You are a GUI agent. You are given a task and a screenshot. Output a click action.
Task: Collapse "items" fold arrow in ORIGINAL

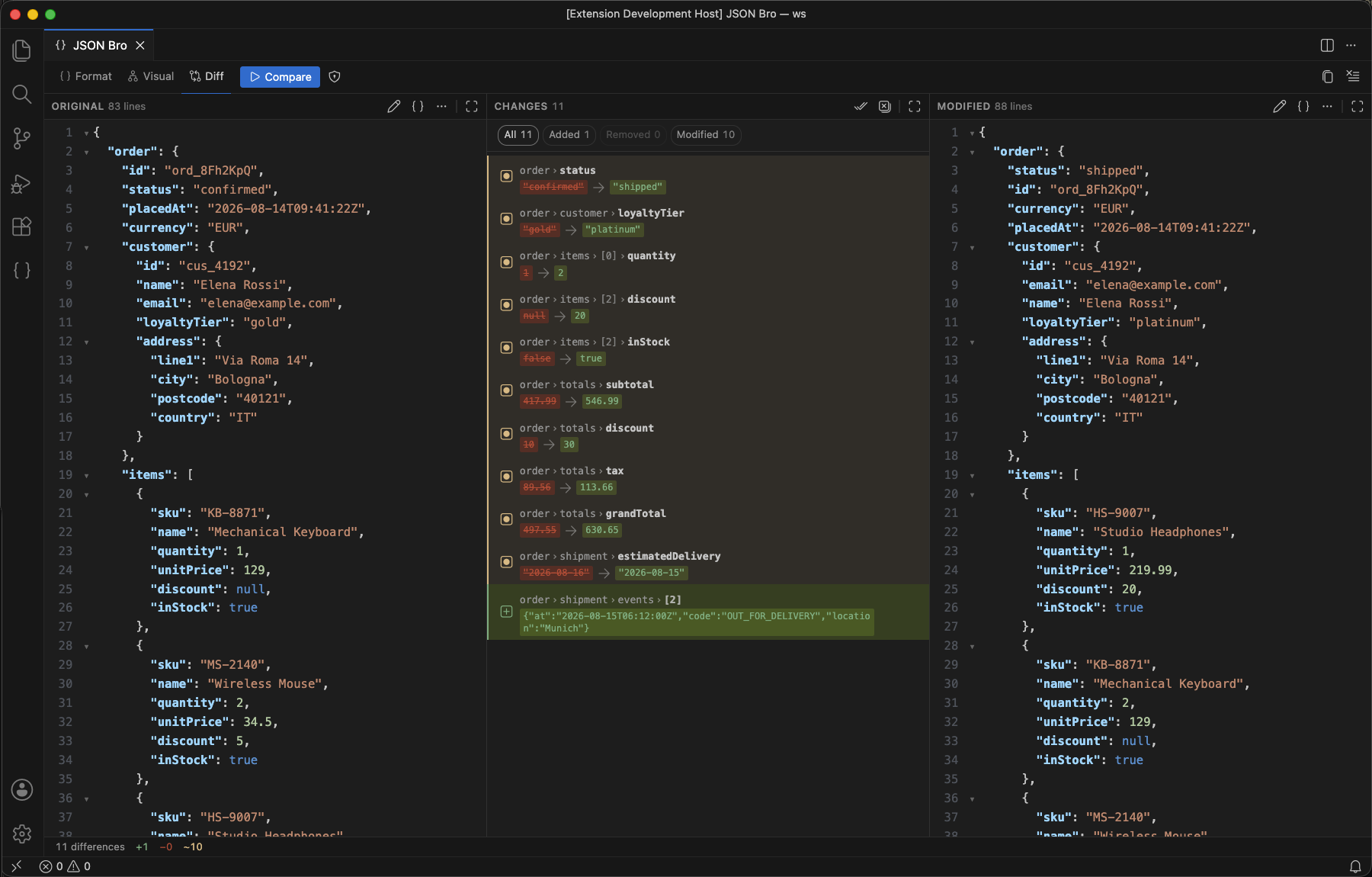[86, 476]
